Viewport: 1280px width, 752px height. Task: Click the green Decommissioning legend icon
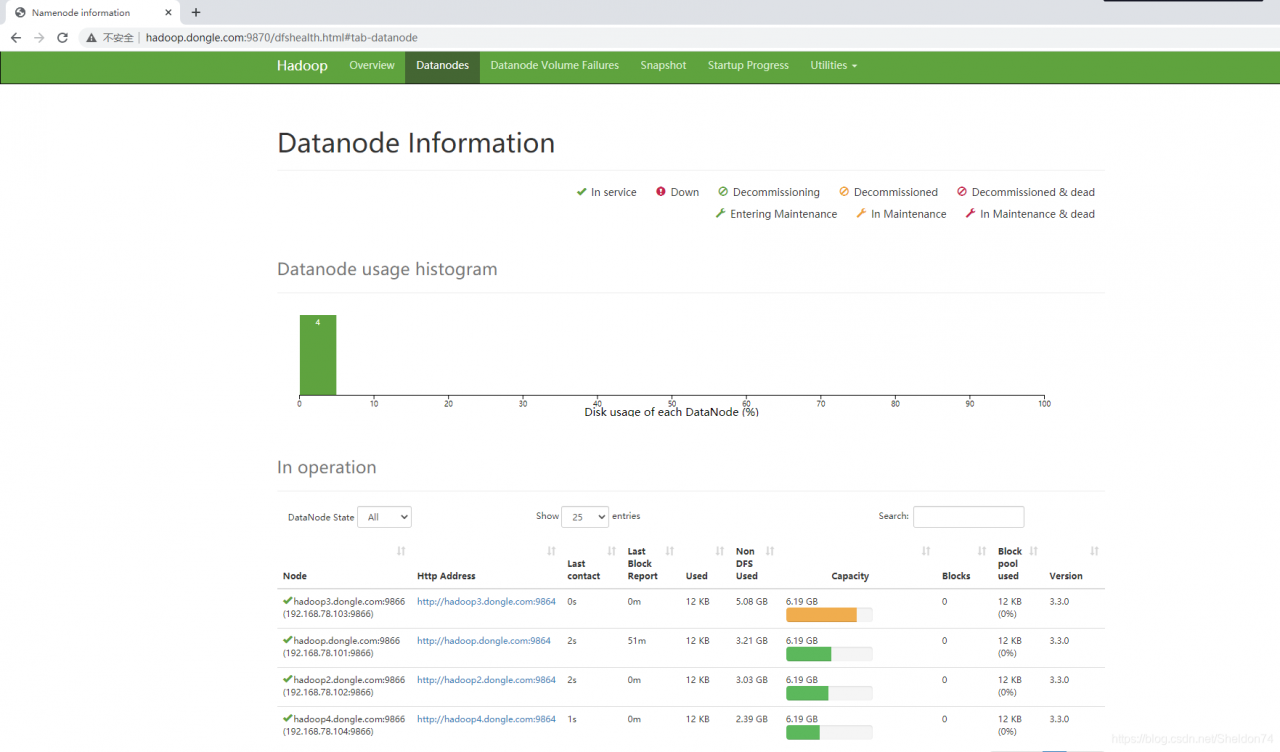(x=723, y=192)
